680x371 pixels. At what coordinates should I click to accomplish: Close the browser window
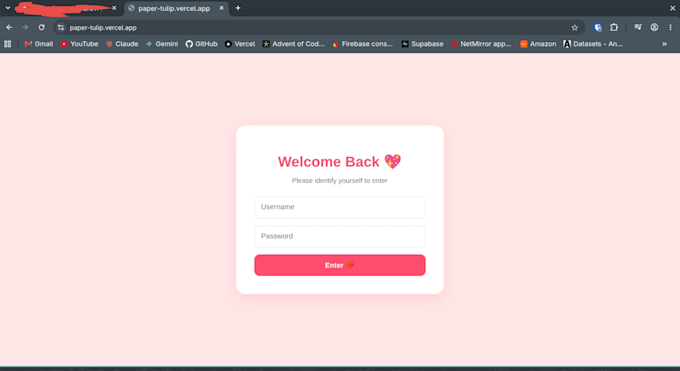[672, 8]
